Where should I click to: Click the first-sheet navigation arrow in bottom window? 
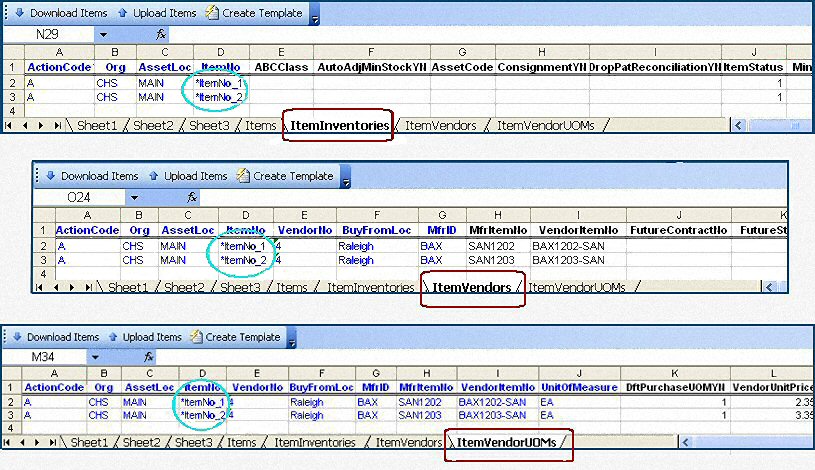coord(7,442)
